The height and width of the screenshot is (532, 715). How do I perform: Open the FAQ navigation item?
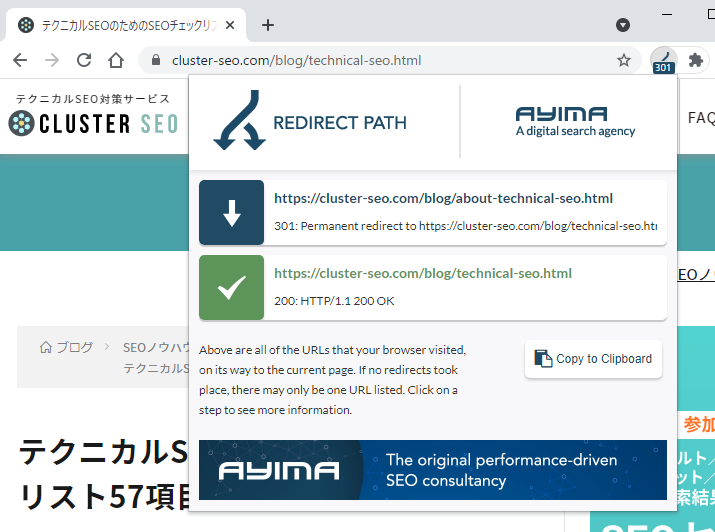pyautogui.click(x=701, y=118)
